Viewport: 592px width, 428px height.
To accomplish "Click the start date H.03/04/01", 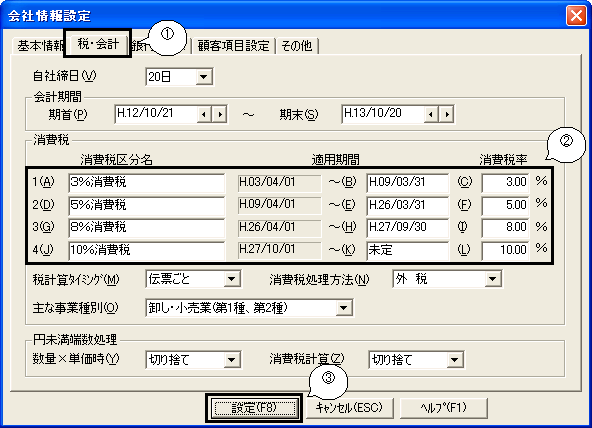I will 279,182.
